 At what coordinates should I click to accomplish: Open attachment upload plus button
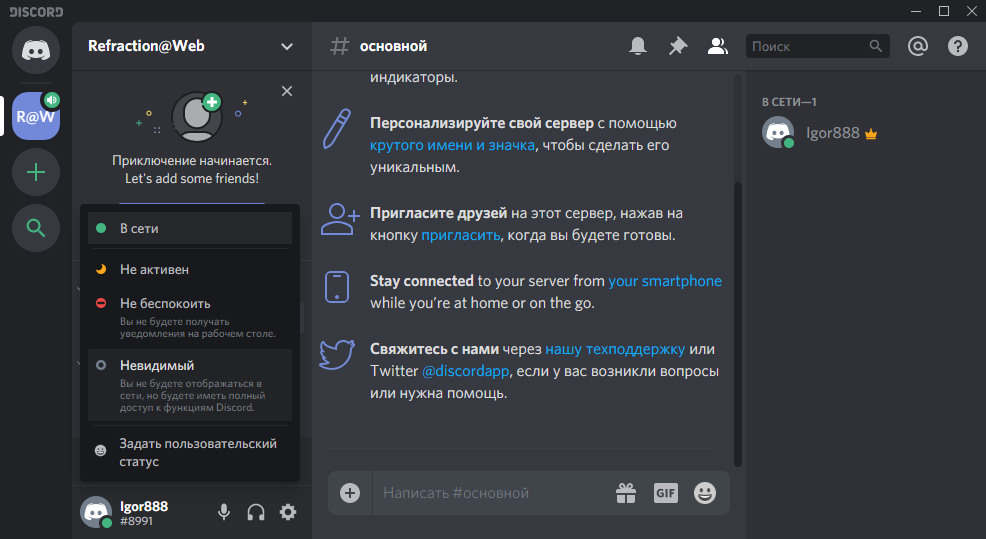[x=350, y=492]
